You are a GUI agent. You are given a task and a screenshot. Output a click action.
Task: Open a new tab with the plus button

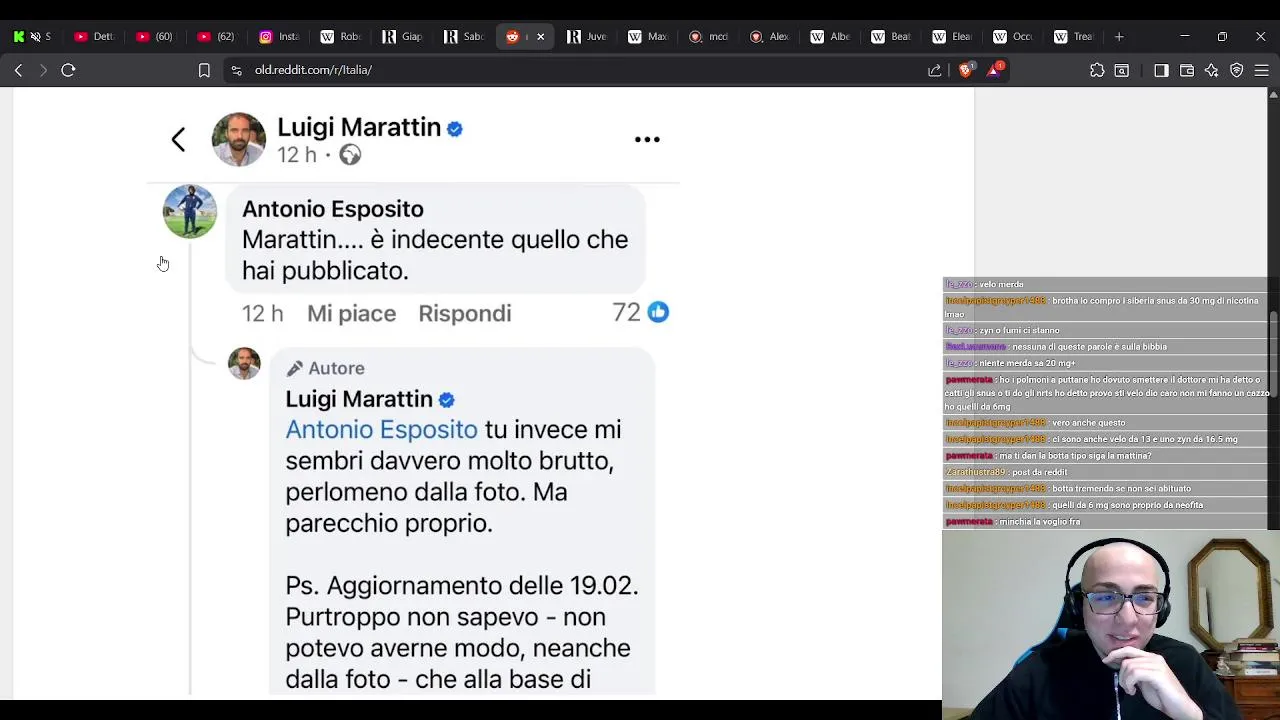coord(1119,36)
